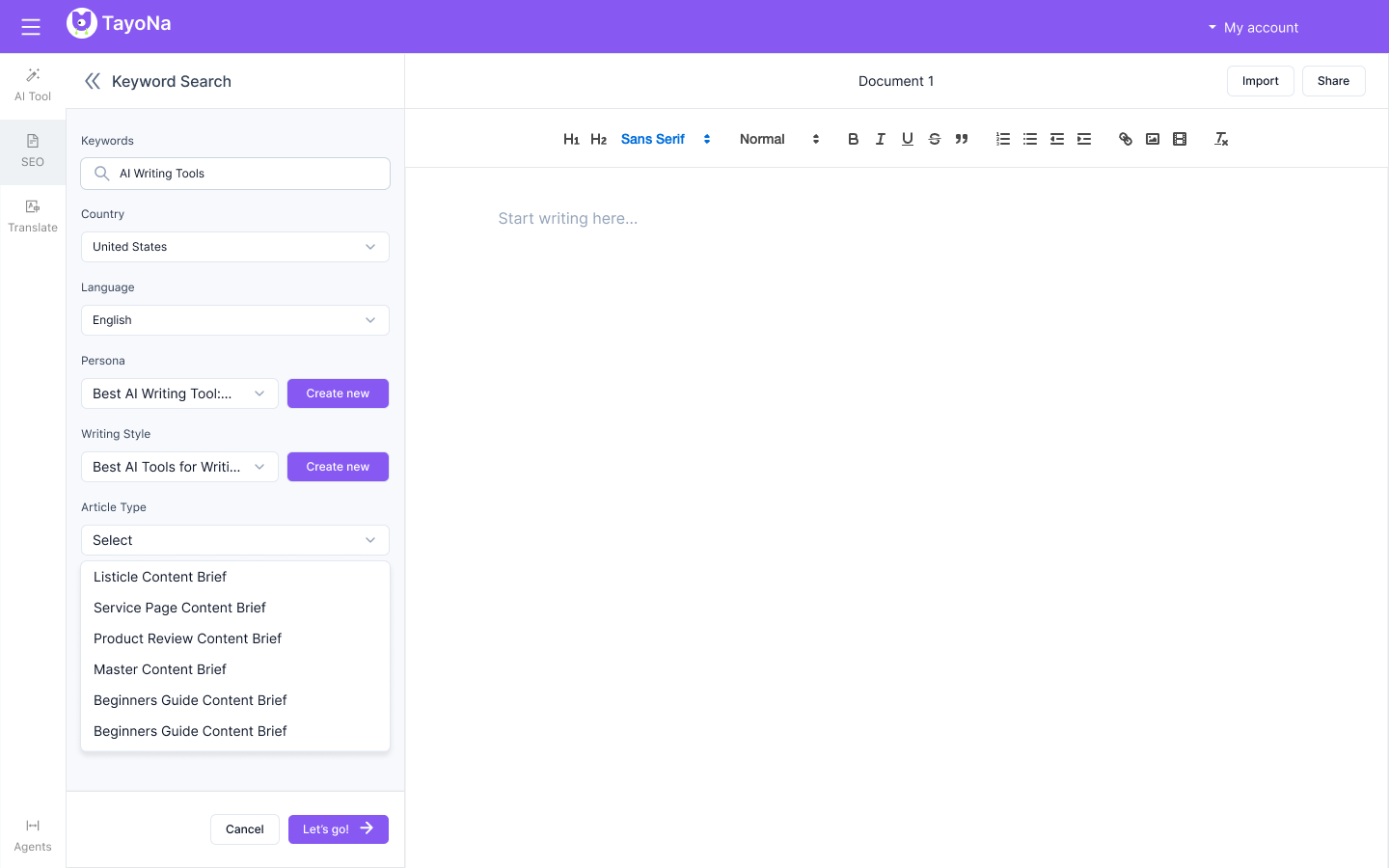1389x868 pixels.
Task: Create a numbered list
Action: (1003, 139)
